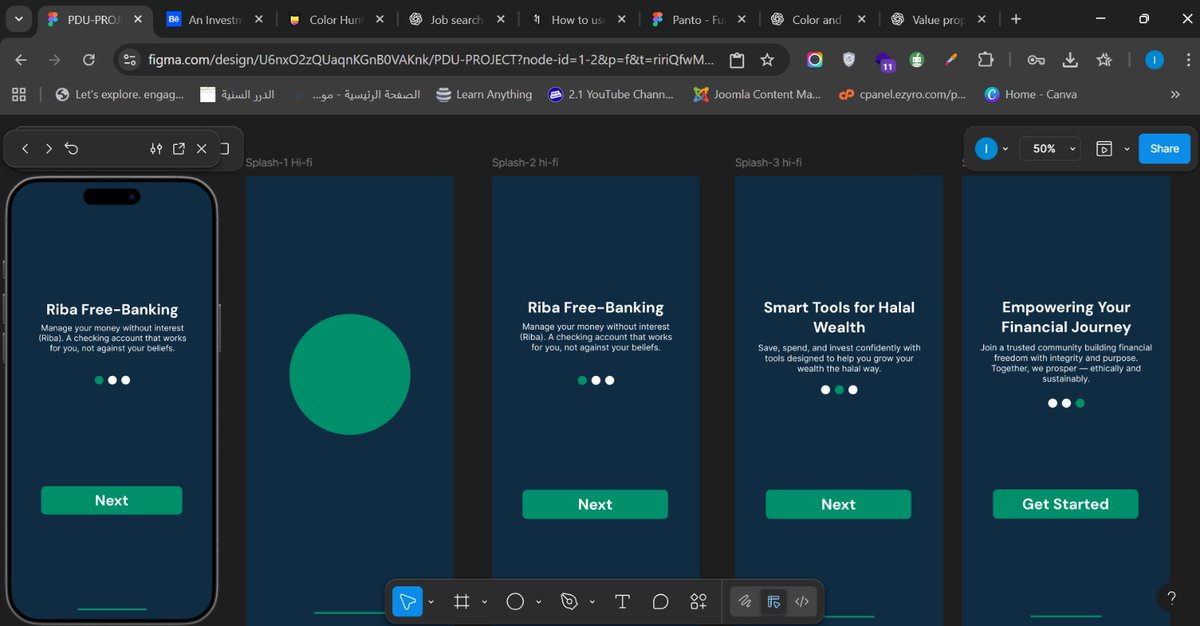Image resolution: width=1200 pixels, height=626 pixels.
Task: Select 'Smart Tools for Halal Wealth' heading
Action: pos(839,317)
